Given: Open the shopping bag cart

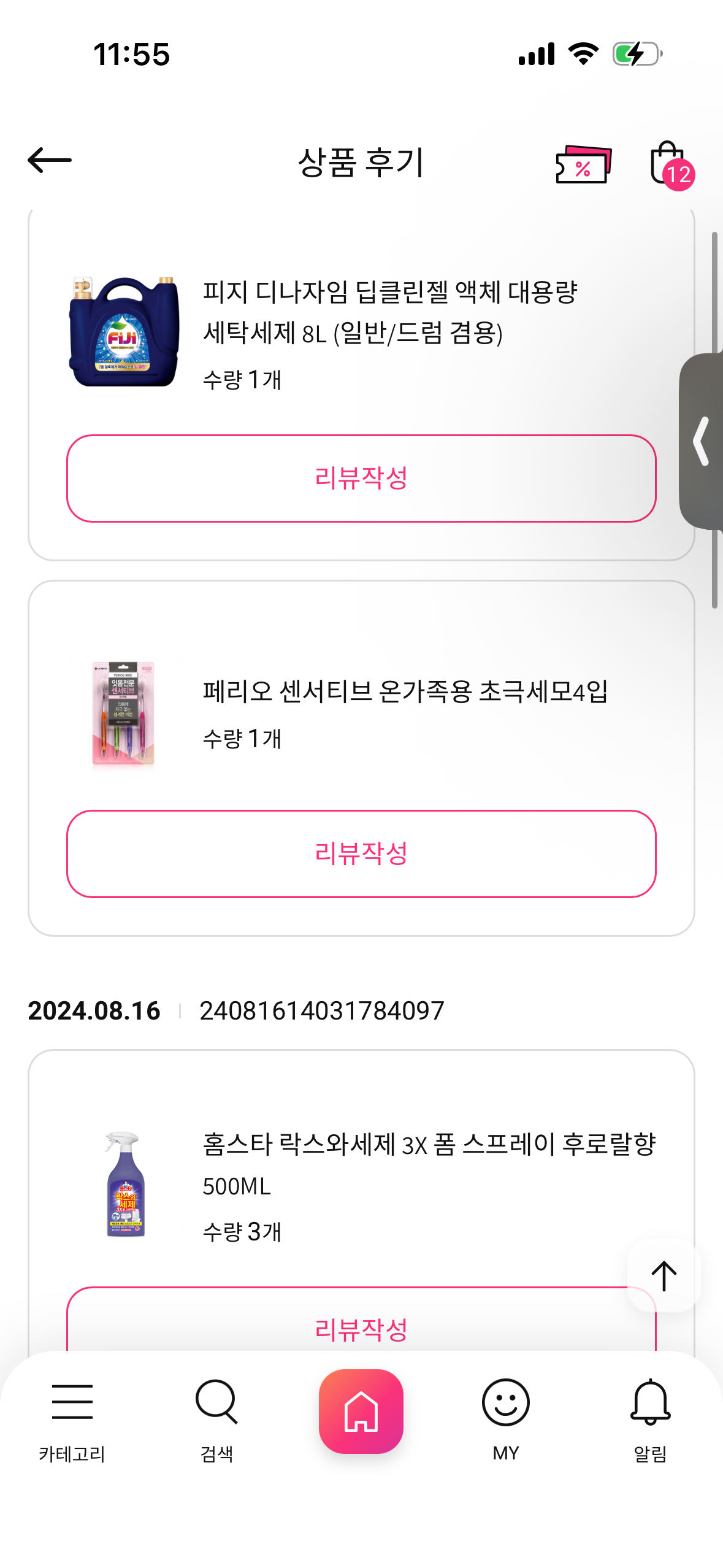Looking at the screenshot, I should coord(668,163).
